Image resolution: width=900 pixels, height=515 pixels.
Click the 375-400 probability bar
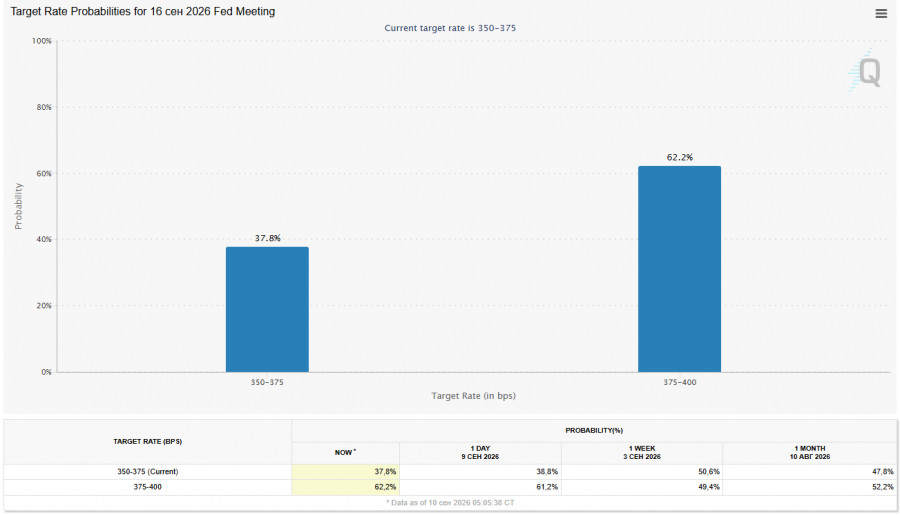(680, 269)
